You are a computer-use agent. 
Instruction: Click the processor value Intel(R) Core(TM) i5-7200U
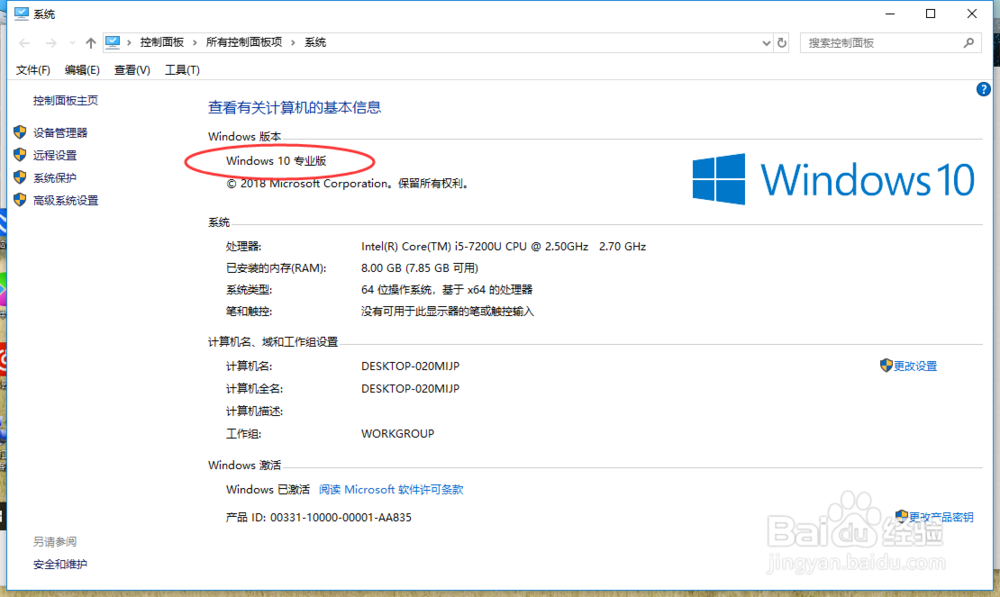pos(503,246)
